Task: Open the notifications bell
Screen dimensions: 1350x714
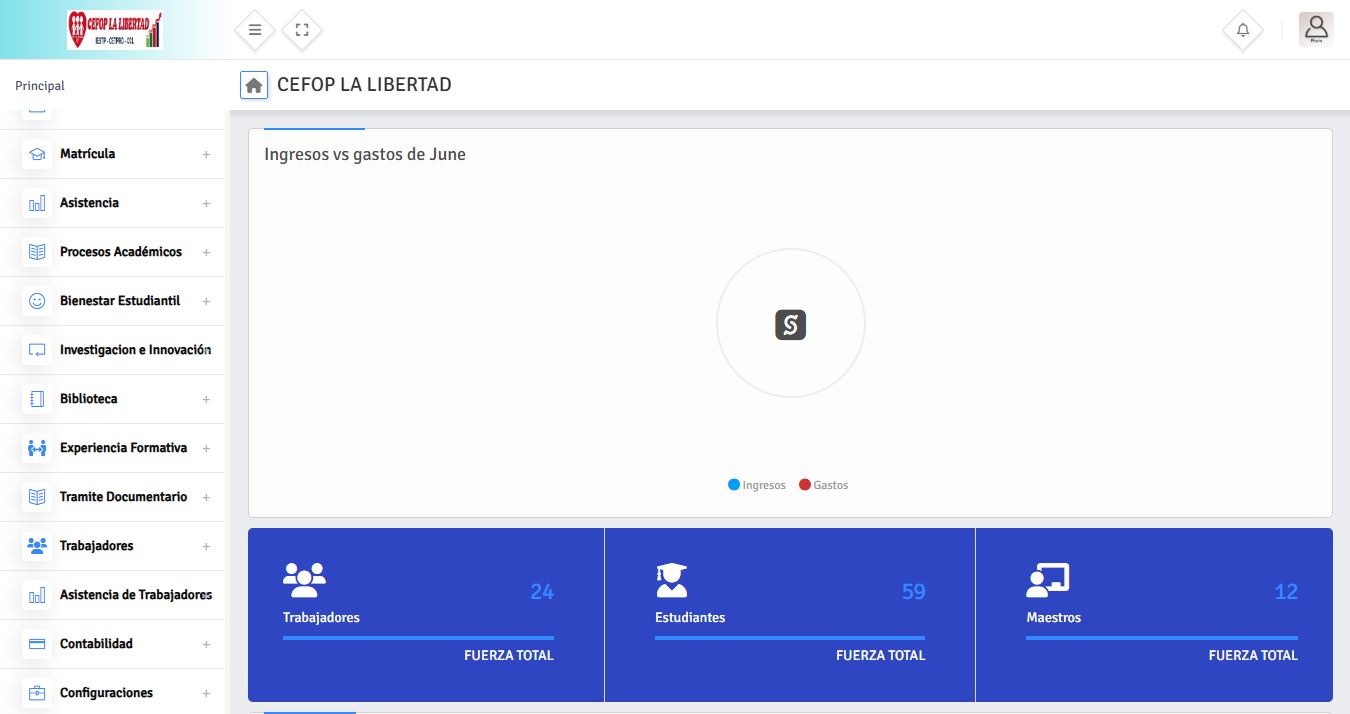Action: coord(1243,30)
